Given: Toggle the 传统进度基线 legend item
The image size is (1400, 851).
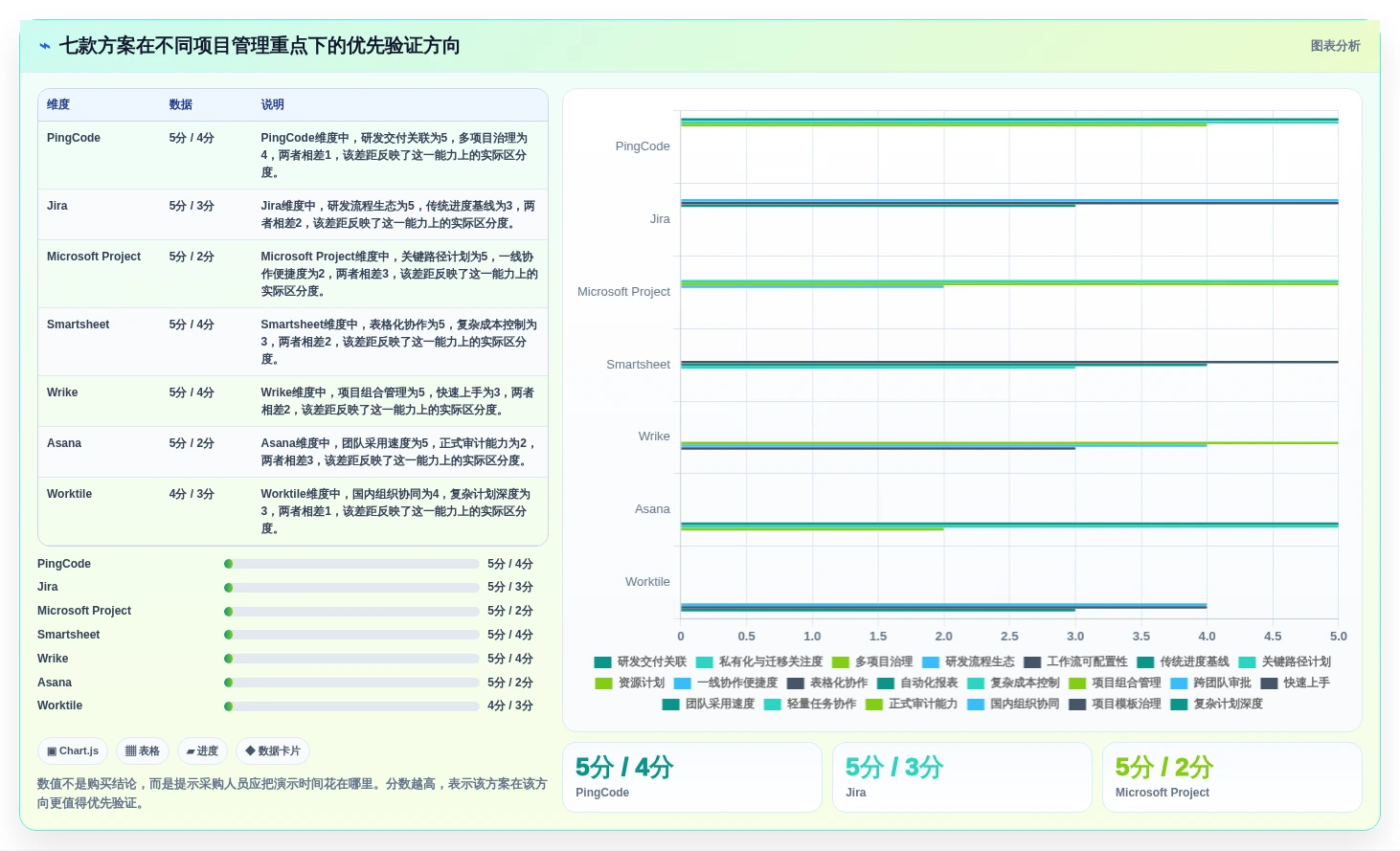Looking at the screenshot, I should [x=1183, y=661].
